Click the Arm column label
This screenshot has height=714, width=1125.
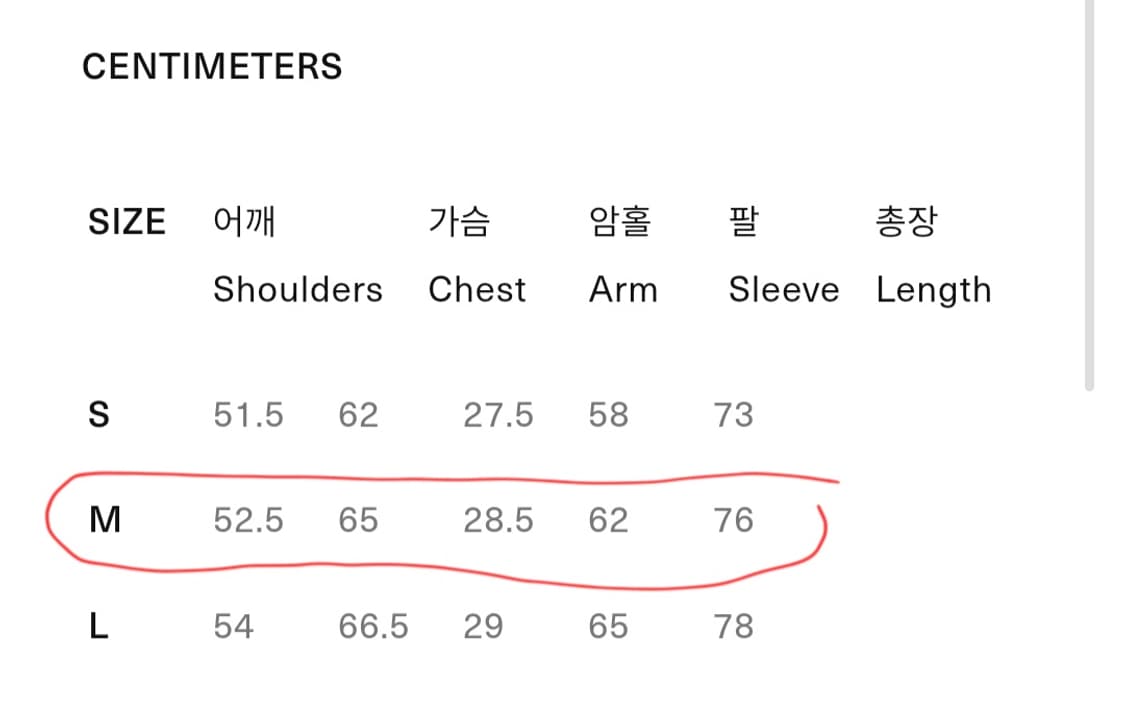(x=623, y=290)
